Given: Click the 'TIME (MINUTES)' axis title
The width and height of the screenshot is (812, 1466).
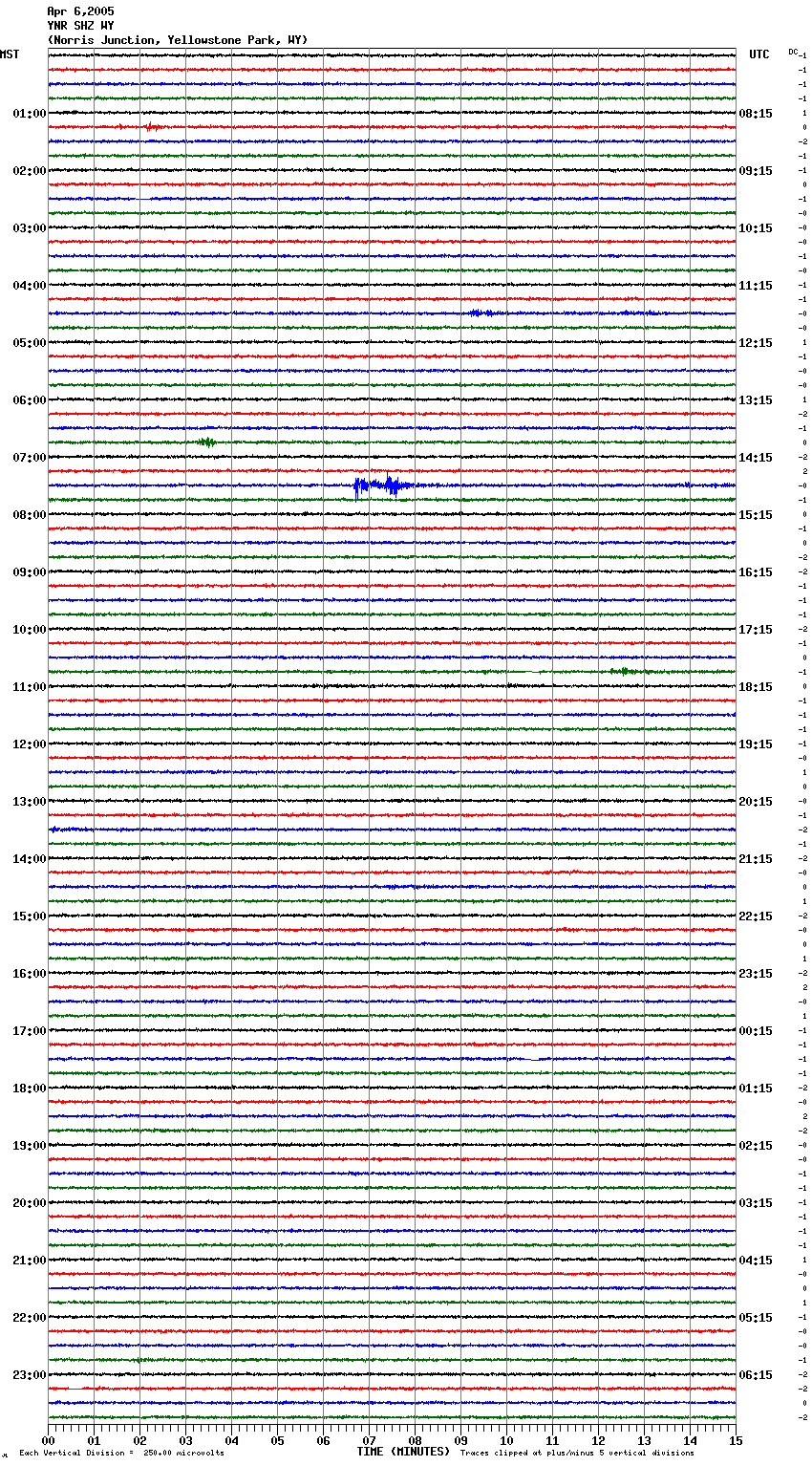Looking at the screenshot, I should [403, 1452].
